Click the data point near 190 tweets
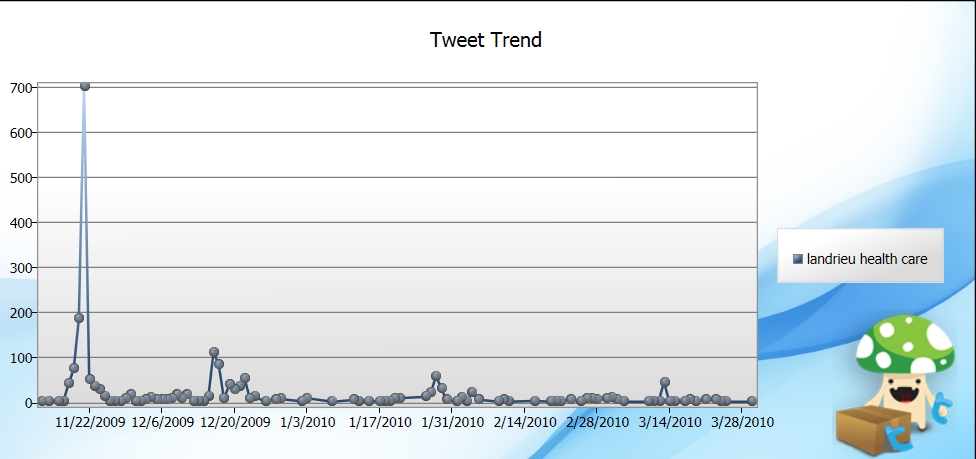 79,318
